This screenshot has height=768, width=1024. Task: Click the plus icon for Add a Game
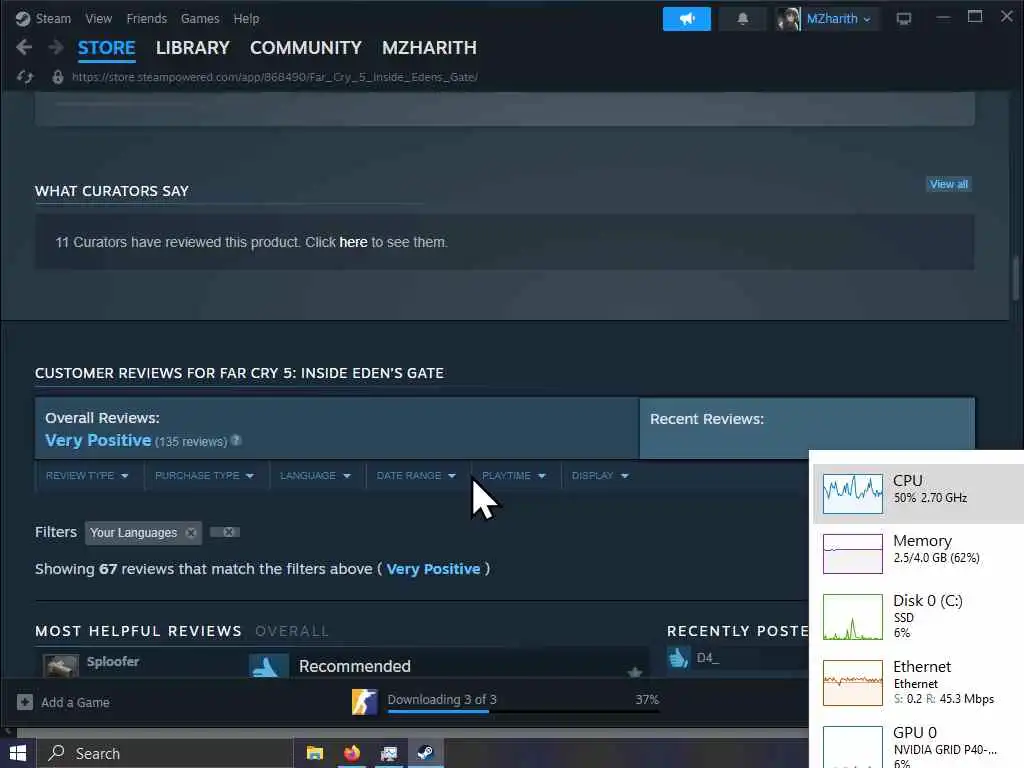(25, 702)
